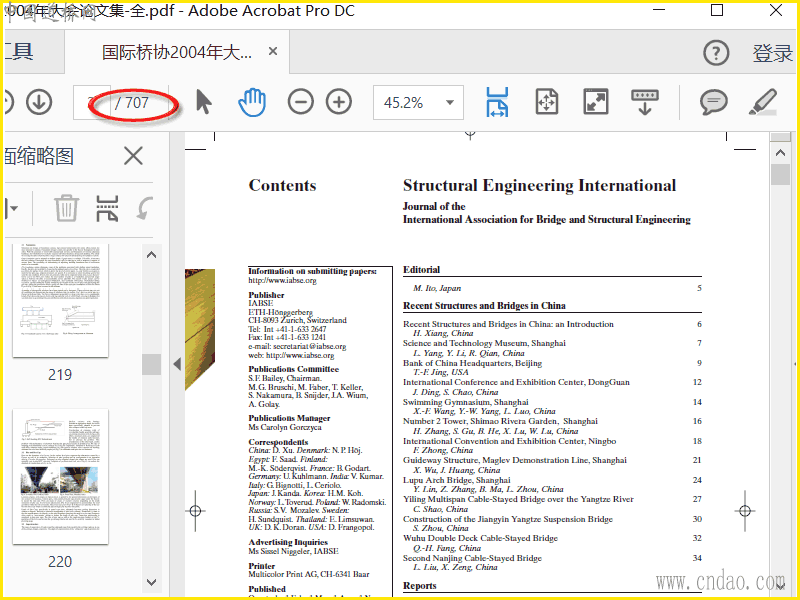The image size is (800, 600).
Task: Click the thumbnail panel scrollbar handle
Action: [x=152, y=364]
